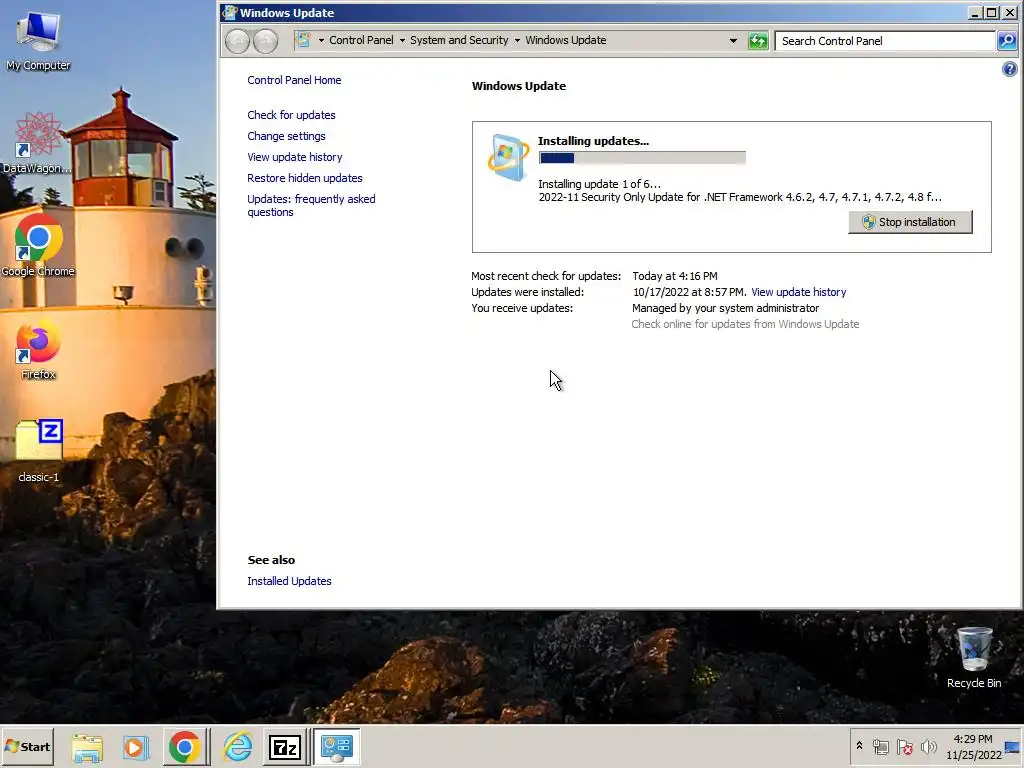Open 7-Zip from the taskbar
This screenshot has height=768, width=1024.
(x=285, y=747)
